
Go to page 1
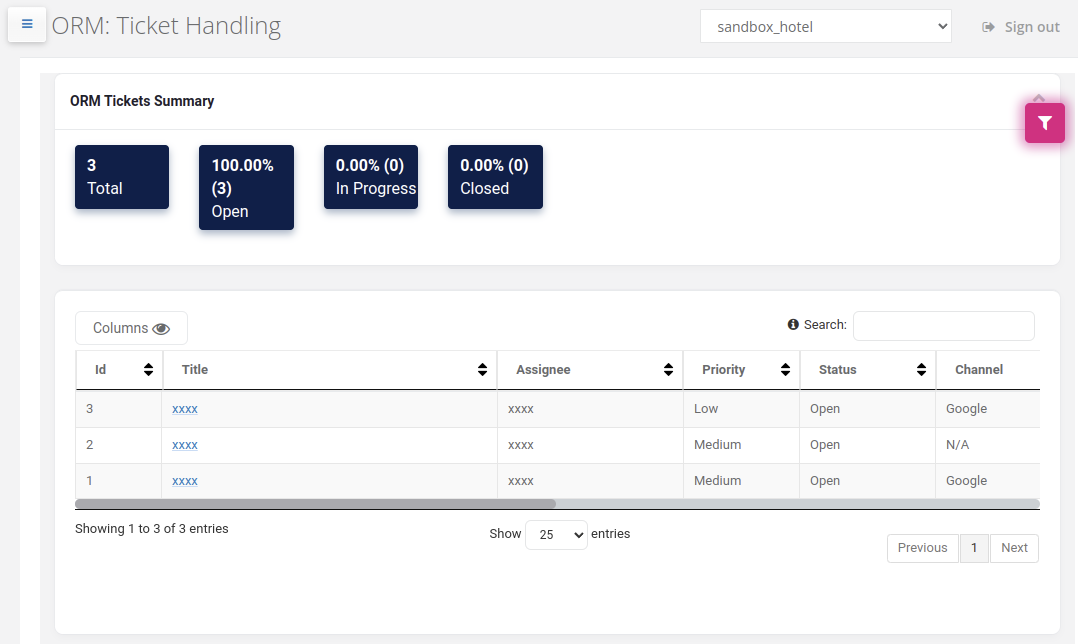point(974,548)
